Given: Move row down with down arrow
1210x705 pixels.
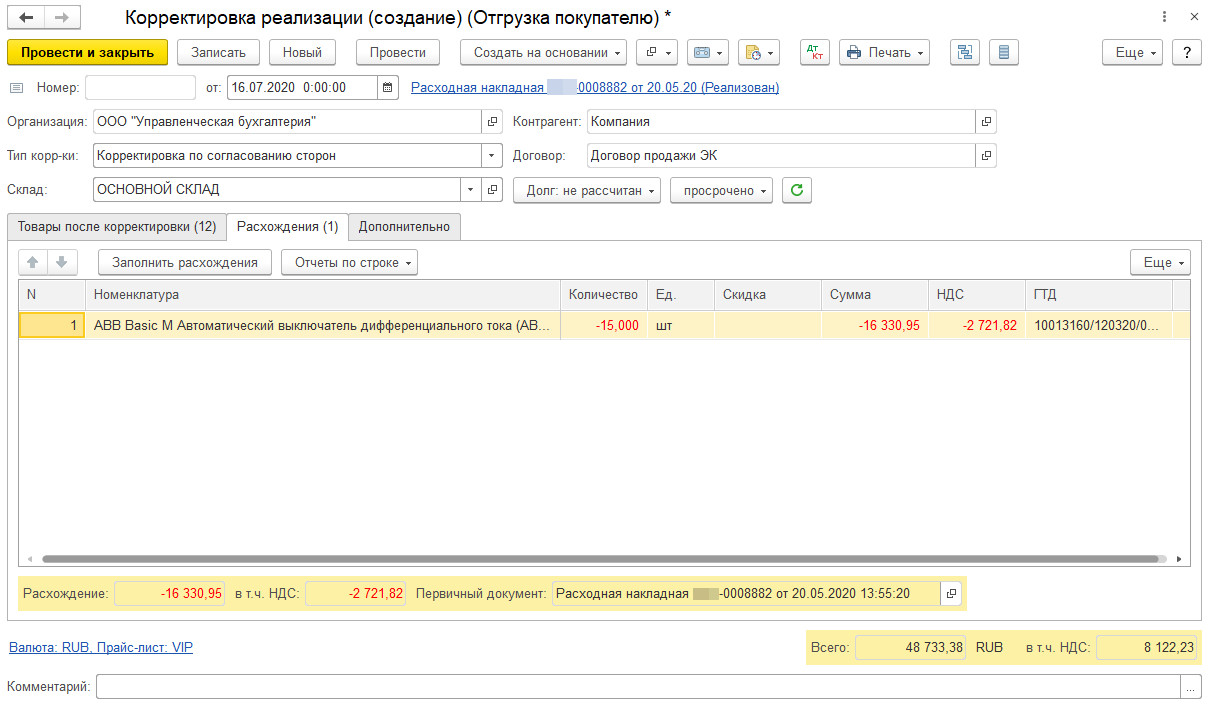Looking at the screenshot, I should point(61,263).
